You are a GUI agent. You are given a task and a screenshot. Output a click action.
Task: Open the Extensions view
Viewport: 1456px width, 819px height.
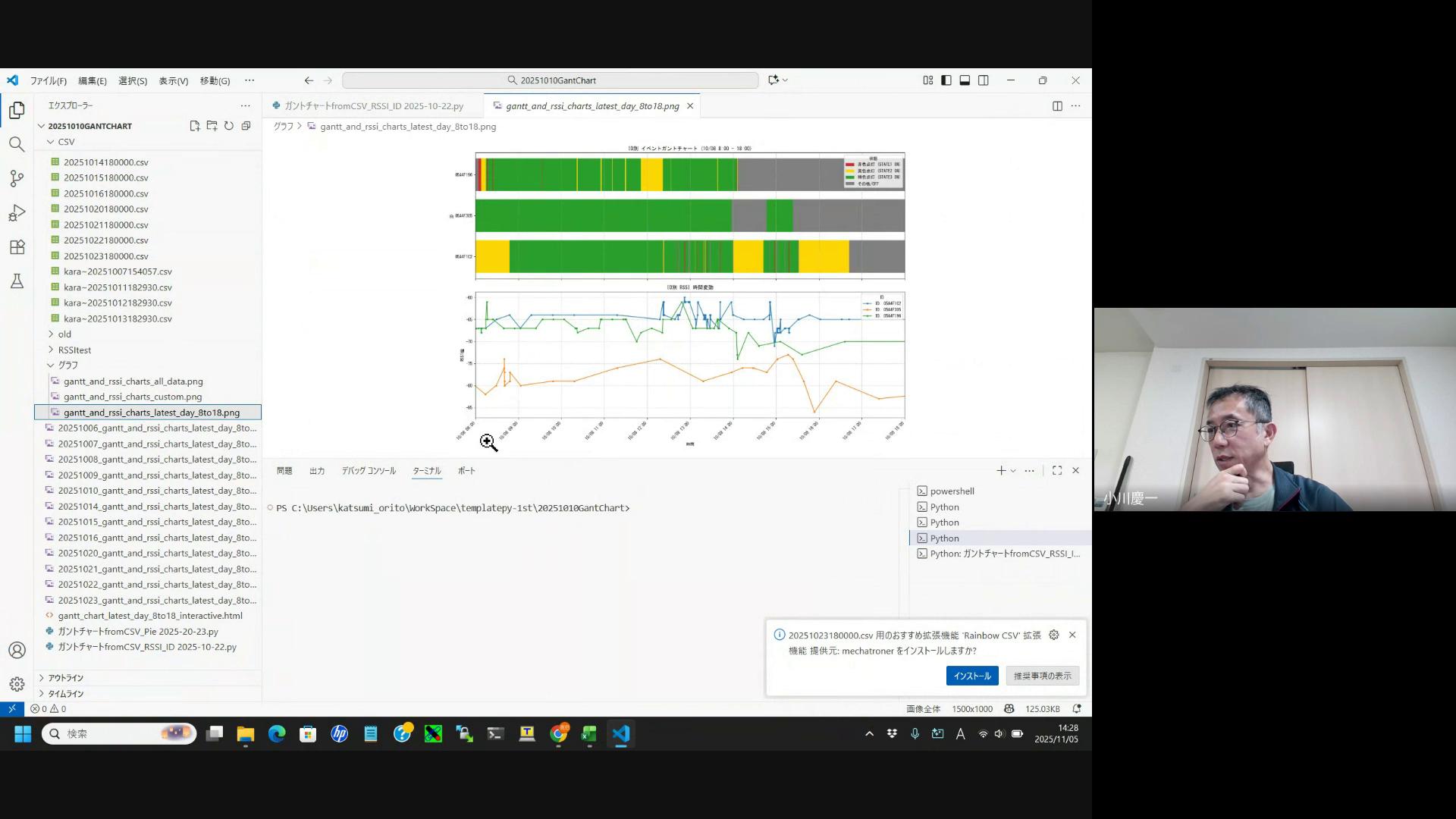tap(17, 247)
